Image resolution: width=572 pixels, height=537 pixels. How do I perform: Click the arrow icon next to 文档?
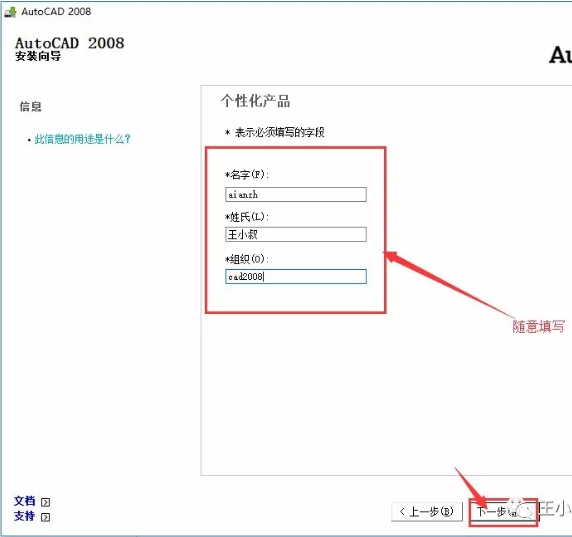(46, 502)
